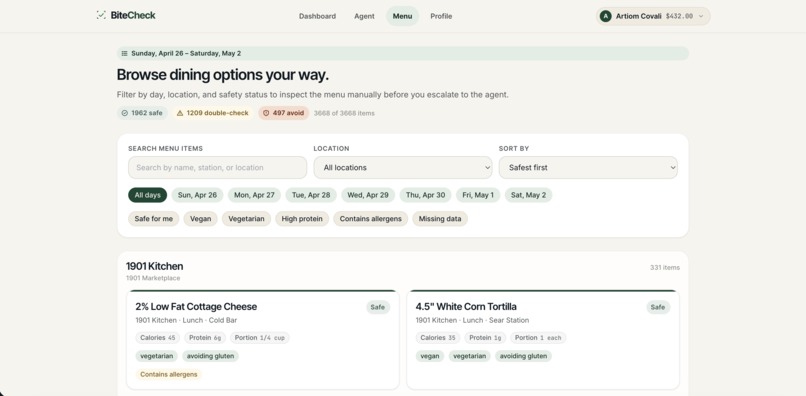
Task: Click the list icon beside the date range
Action: point(124,53)
